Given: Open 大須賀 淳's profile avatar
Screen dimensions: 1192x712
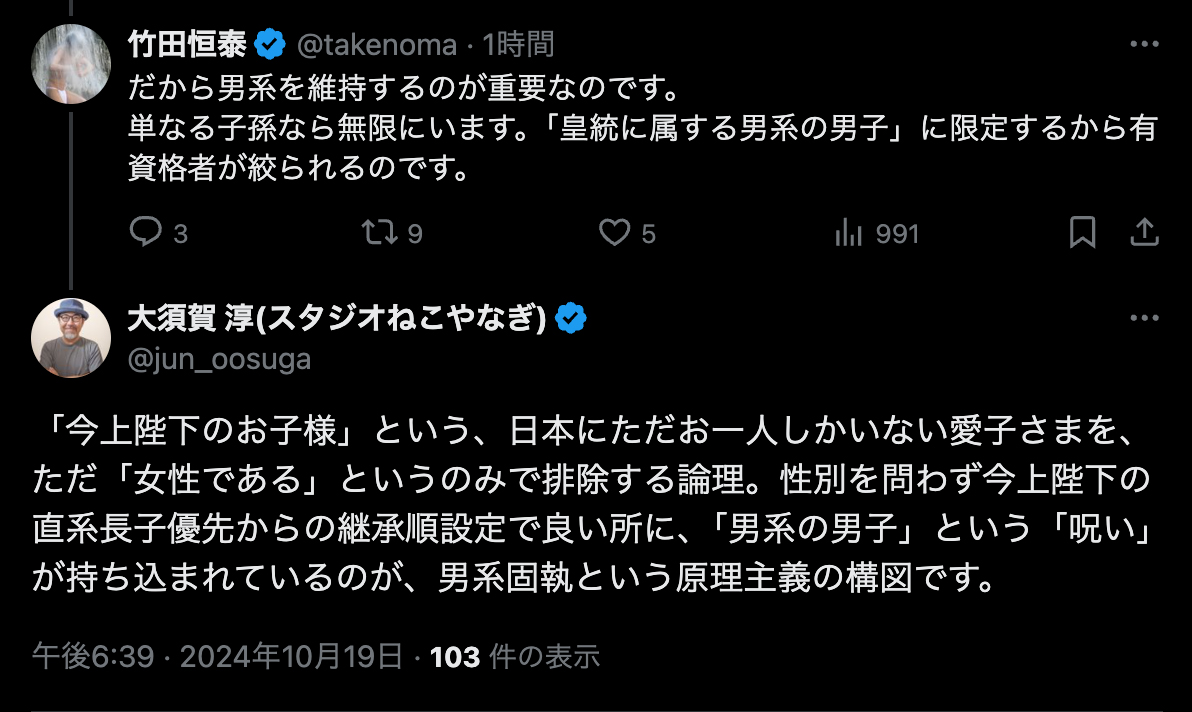Looking at the screenshot, I should coord(71,337).
